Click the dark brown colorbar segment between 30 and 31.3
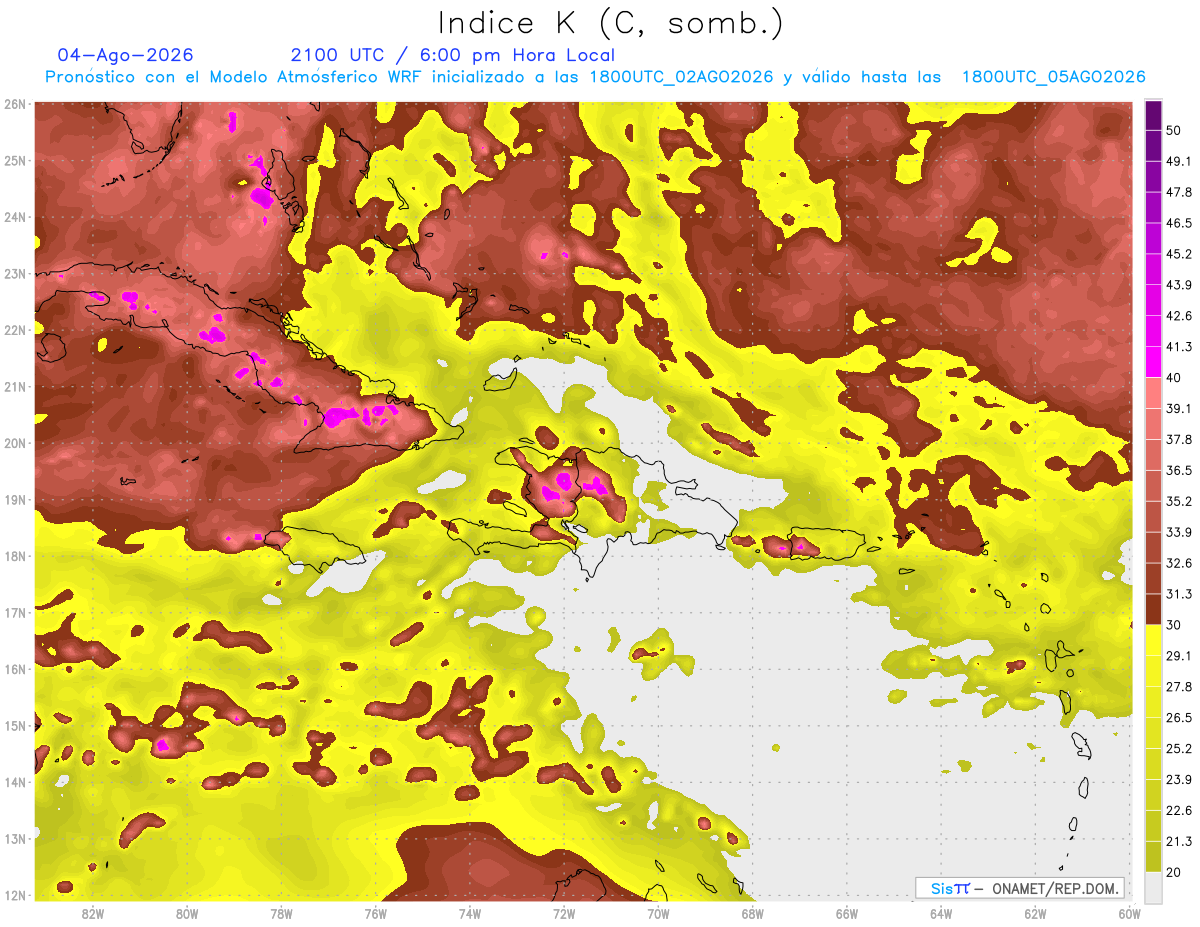1200x927 pixels. (1153, 609)
